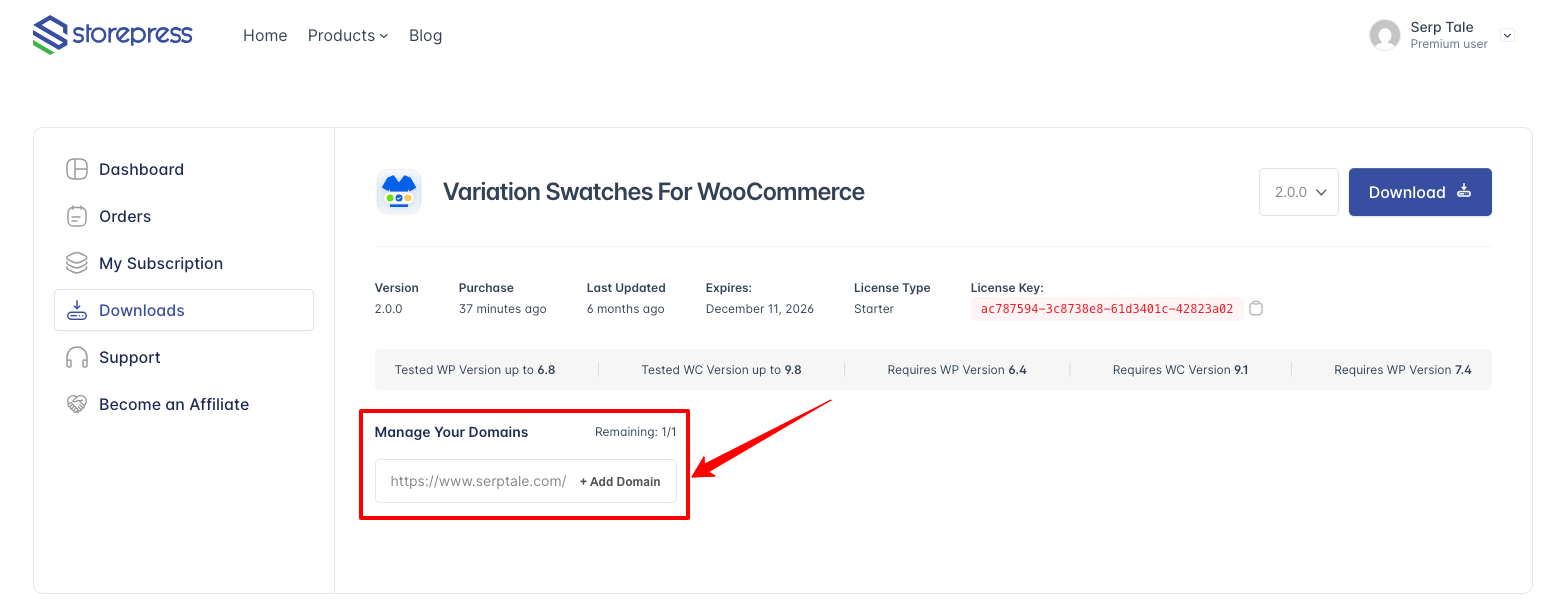
Task: Select the highlighted license key text
Action: (1105, 308)
